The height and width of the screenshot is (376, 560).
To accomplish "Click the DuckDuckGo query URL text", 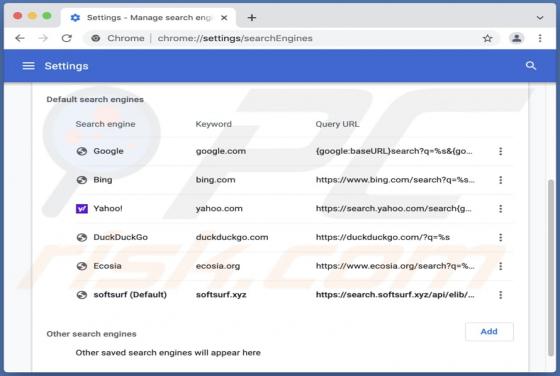I will 383,237.
